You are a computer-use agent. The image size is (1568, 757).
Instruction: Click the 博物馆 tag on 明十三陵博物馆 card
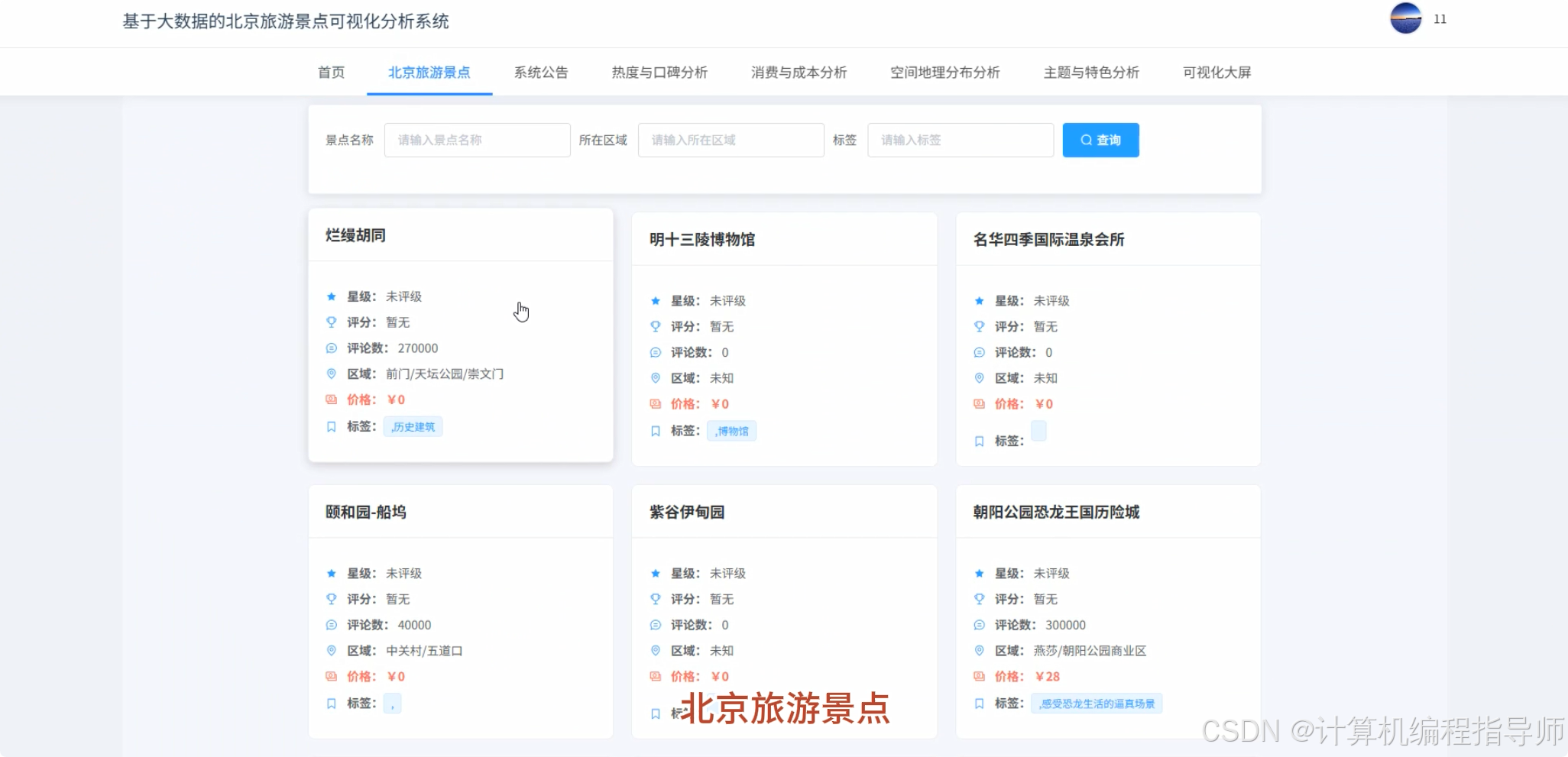[x=731, y=431]
